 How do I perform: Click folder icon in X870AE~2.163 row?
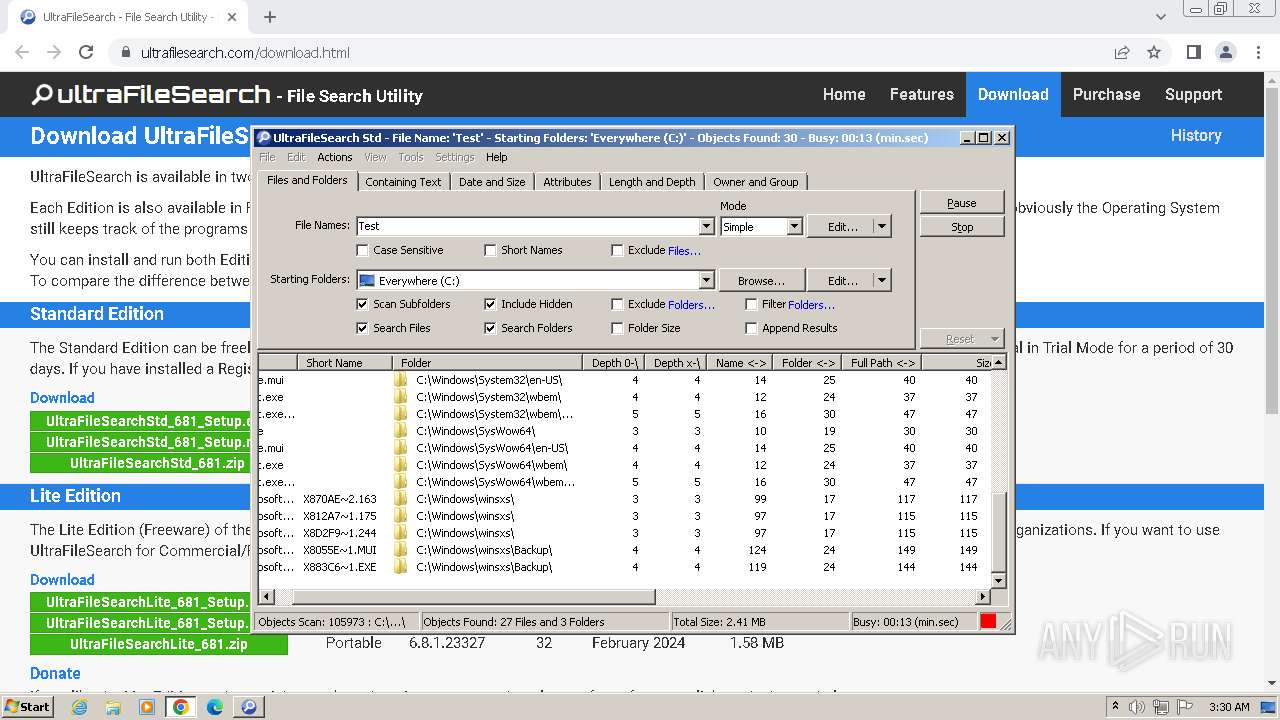401,499
